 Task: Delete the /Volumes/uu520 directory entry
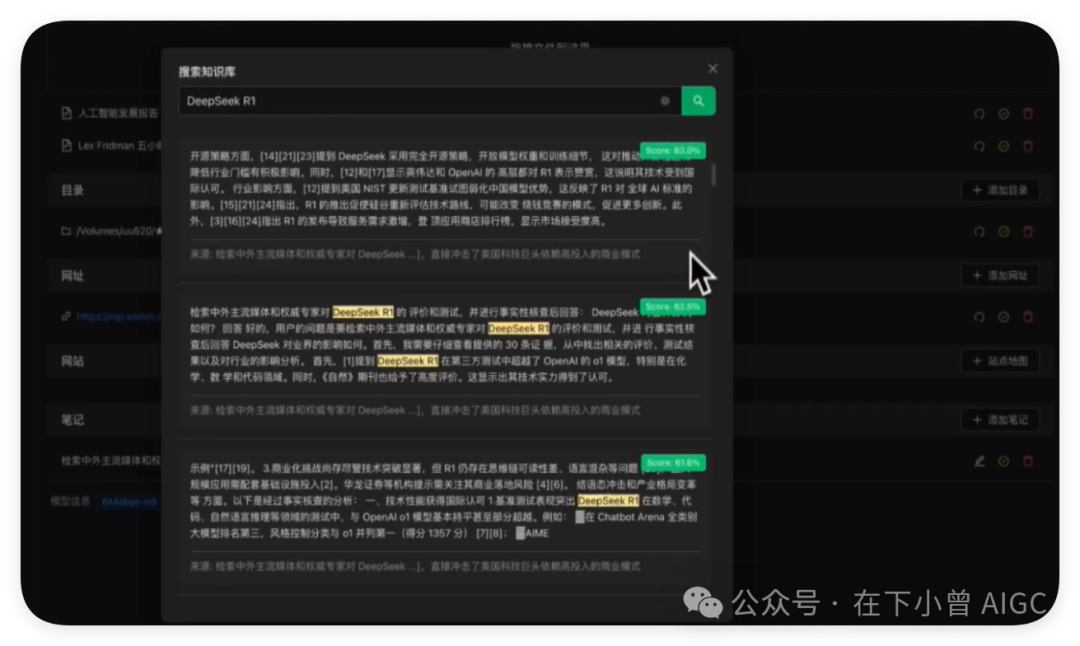click(x=1028, y=231)
